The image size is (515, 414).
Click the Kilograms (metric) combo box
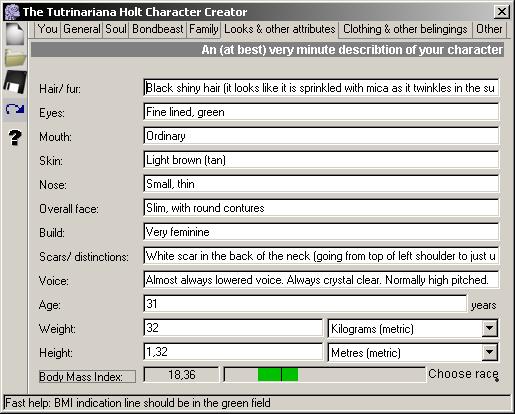pos(413,328)
